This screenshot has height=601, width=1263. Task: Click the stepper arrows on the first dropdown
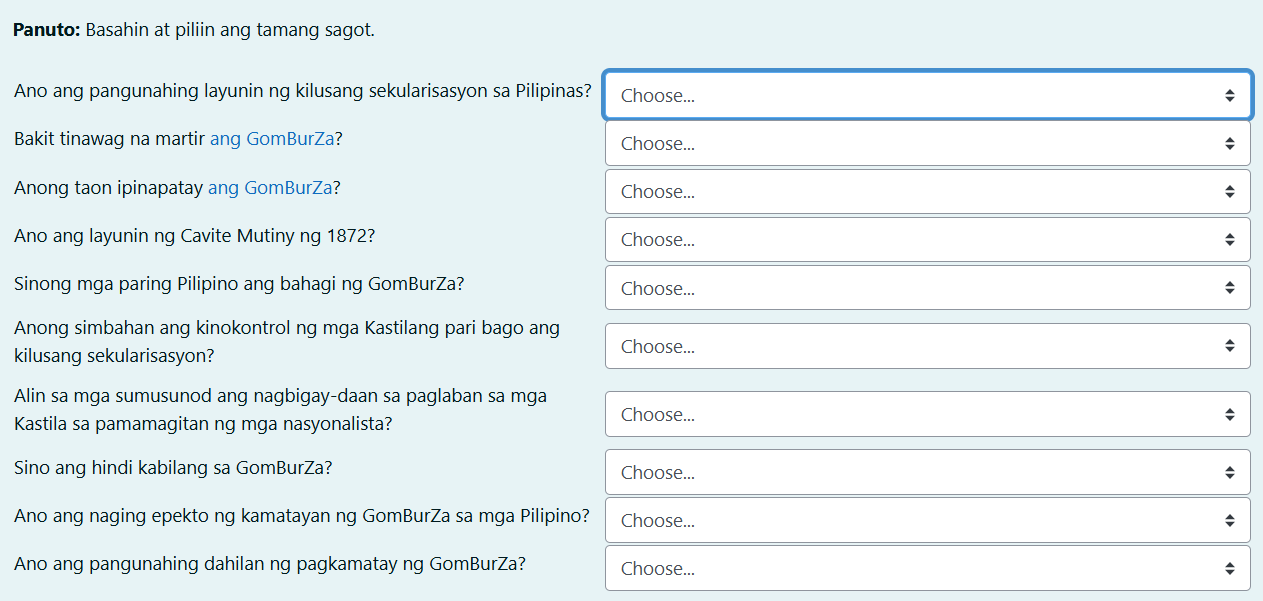point(1231,94)
